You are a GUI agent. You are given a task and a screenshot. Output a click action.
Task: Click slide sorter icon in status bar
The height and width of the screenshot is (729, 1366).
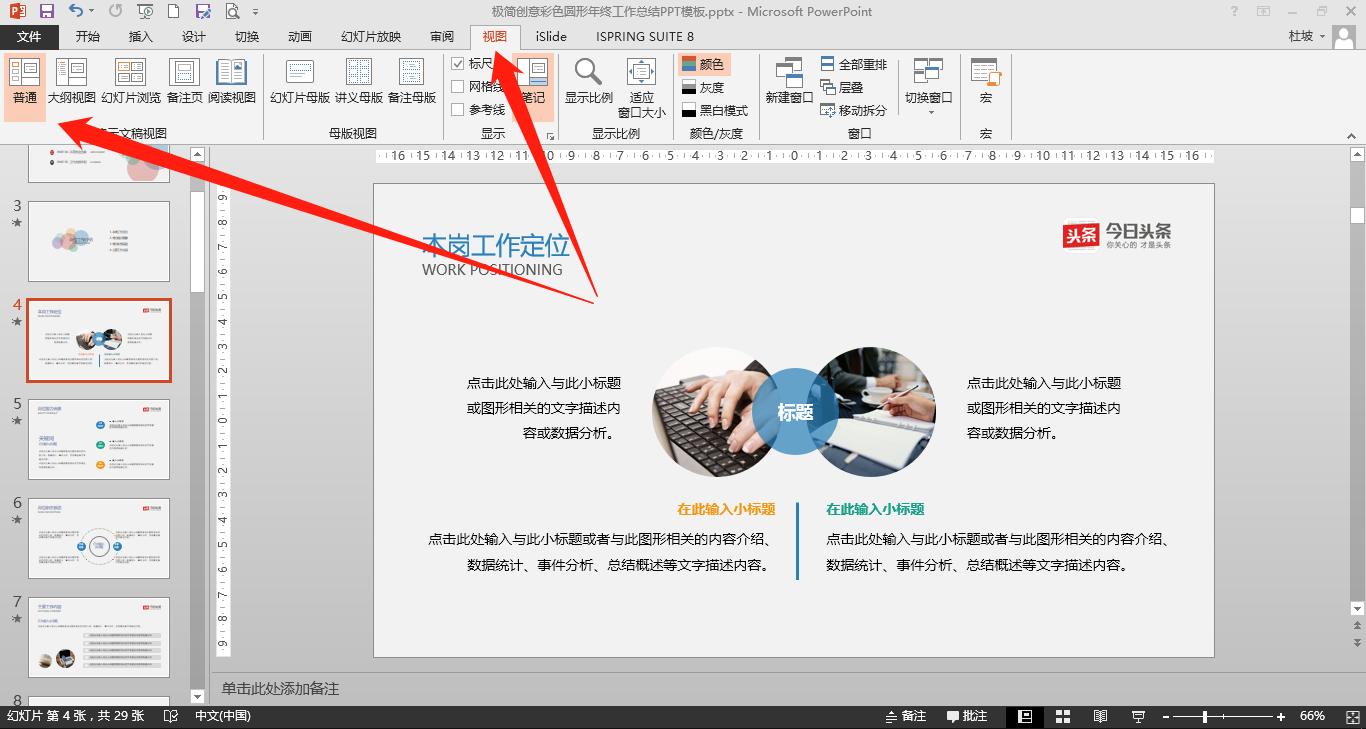pos(1062,716)
